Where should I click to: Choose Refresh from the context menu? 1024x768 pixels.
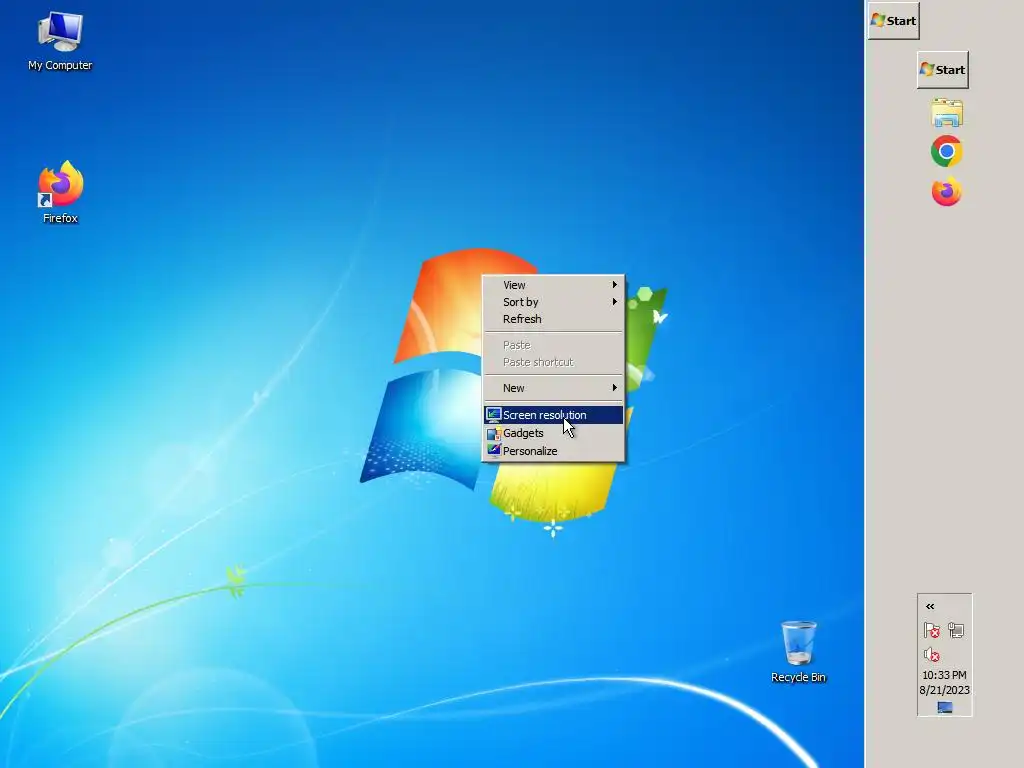tap(553, 319)
